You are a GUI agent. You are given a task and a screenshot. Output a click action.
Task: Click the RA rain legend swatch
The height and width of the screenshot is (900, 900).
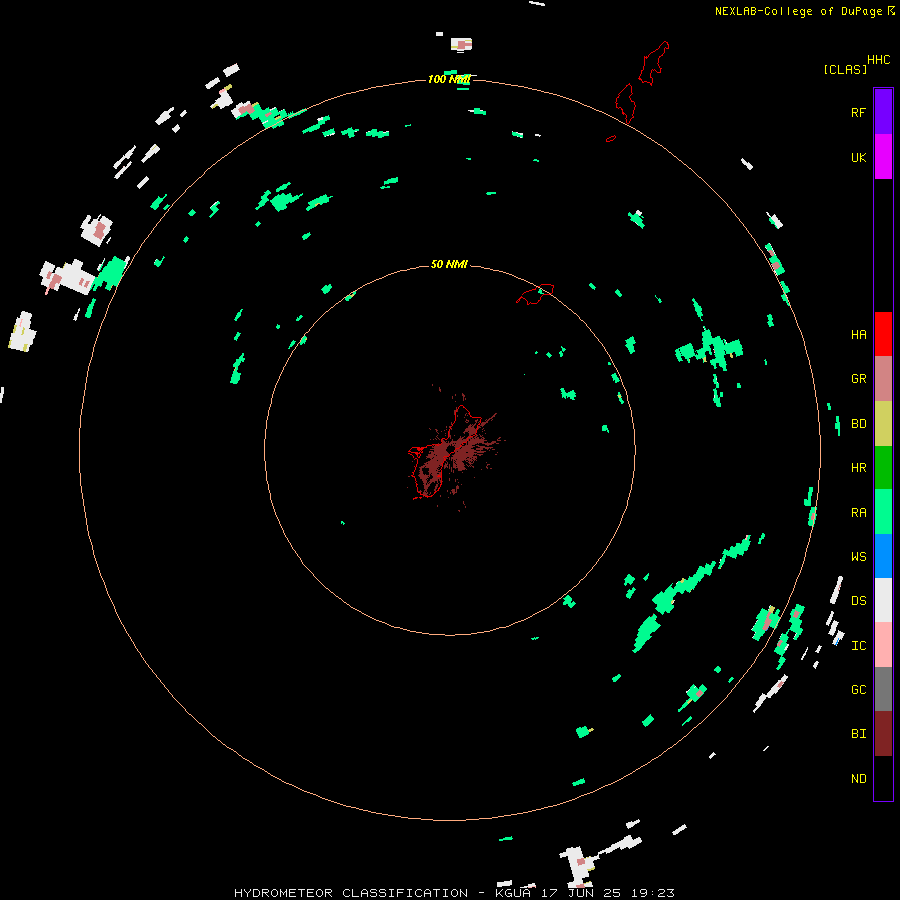883,512
